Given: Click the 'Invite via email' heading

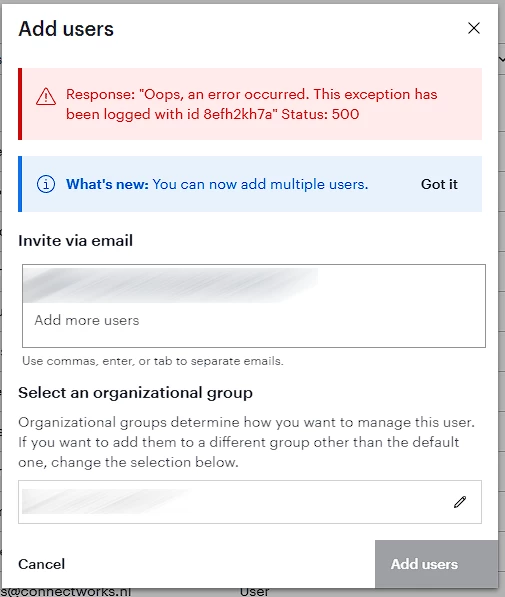Looking at the screenshot, I should [x=75, y=241].
